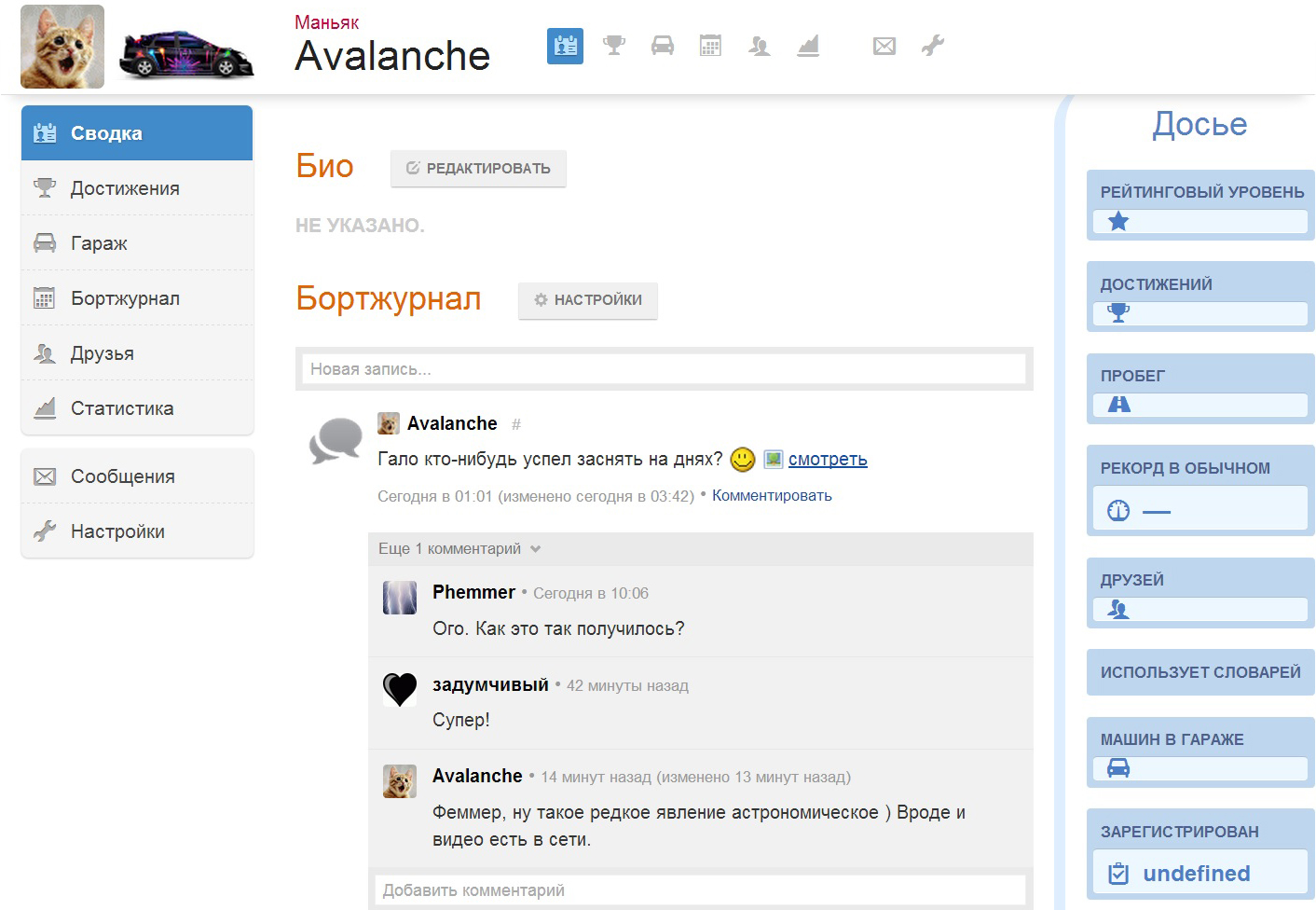
Task: Click the small avatar beside post author Avalanche
Action: 389,423
